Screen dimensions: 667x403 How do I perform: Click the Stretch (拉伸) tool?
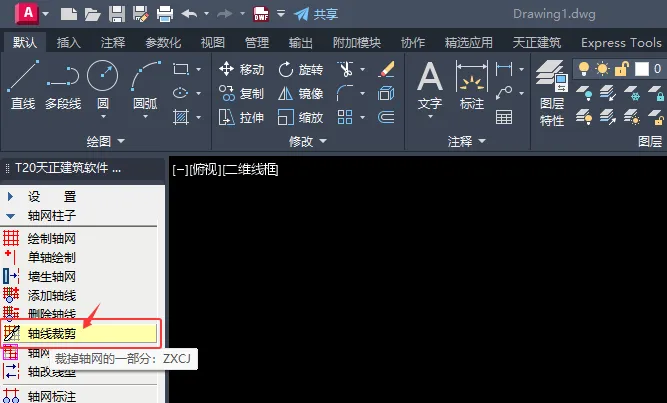[241, 117]
